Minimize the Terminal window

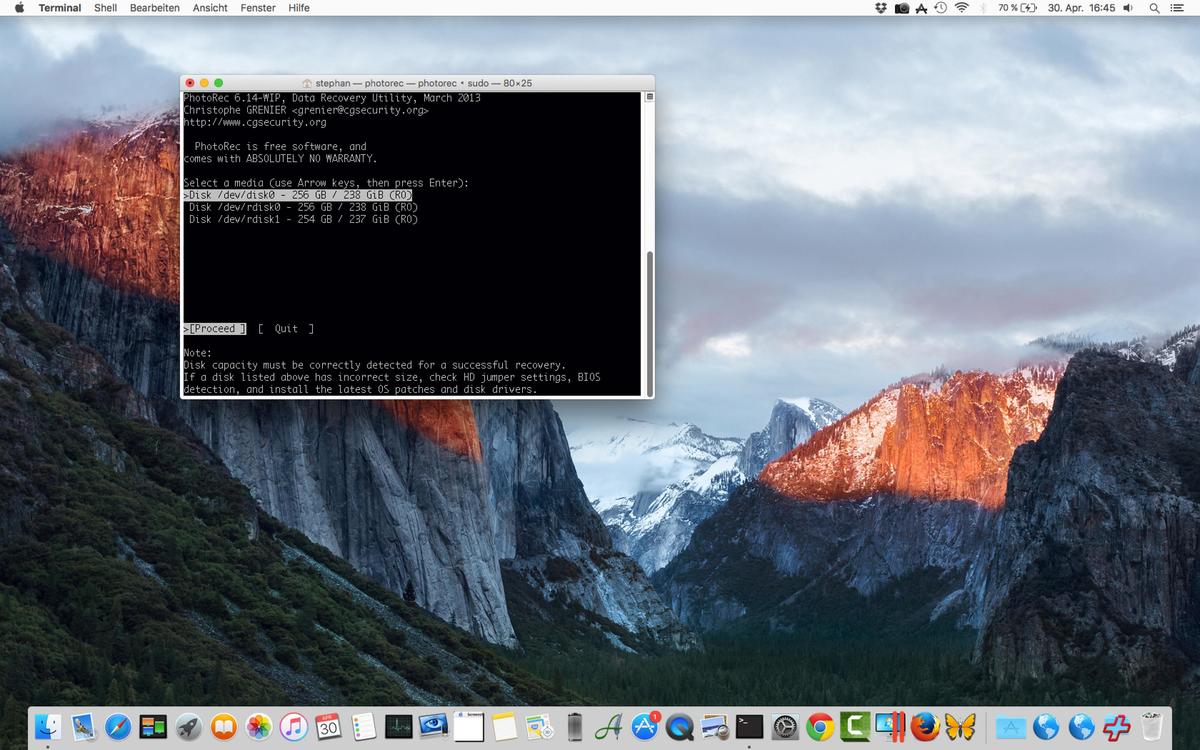pos(205,83)
